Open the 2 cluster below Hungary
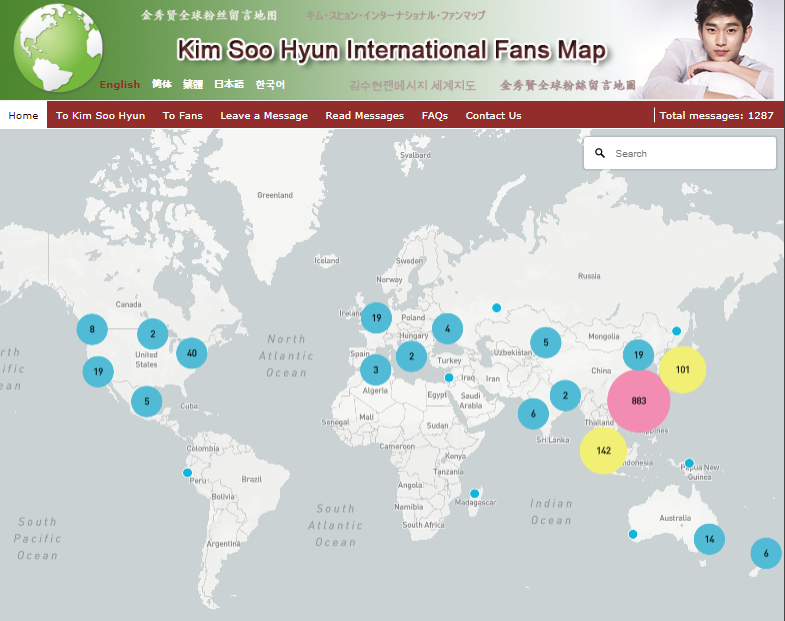This screenshot has width=785, height=621. coord(412,356)
